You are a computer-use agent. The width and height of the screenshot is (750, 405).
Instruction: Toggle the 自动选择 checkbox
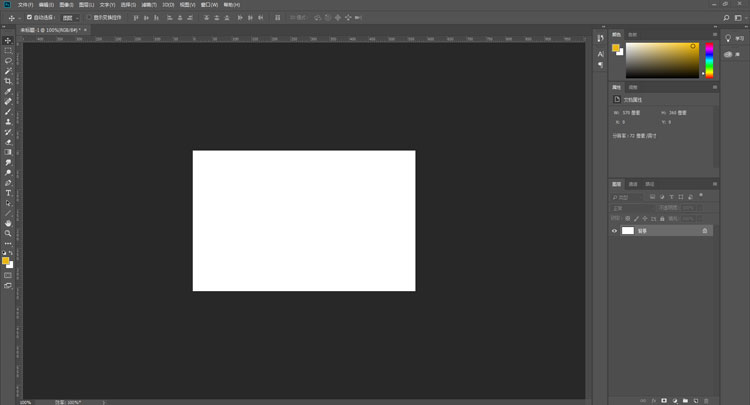[29, 17]
